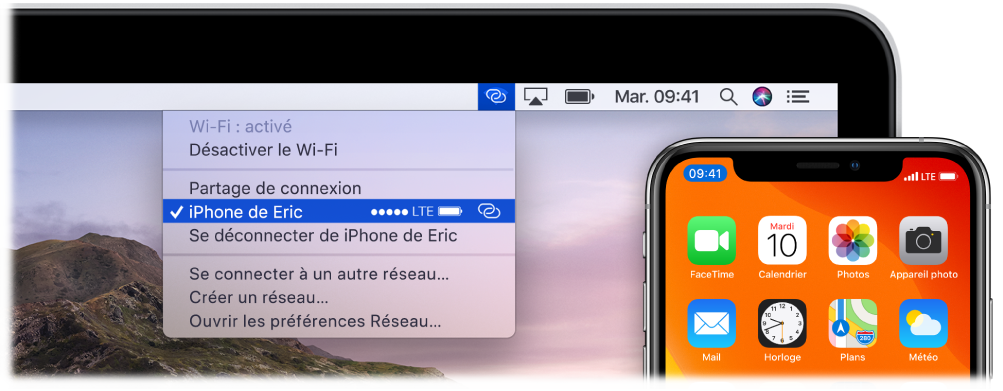This screenshot has height=391, width=1003.
Task: Choose Se déconnecter de iPhone de Eric
Action: pyautogui.click(x=339, y=235)
